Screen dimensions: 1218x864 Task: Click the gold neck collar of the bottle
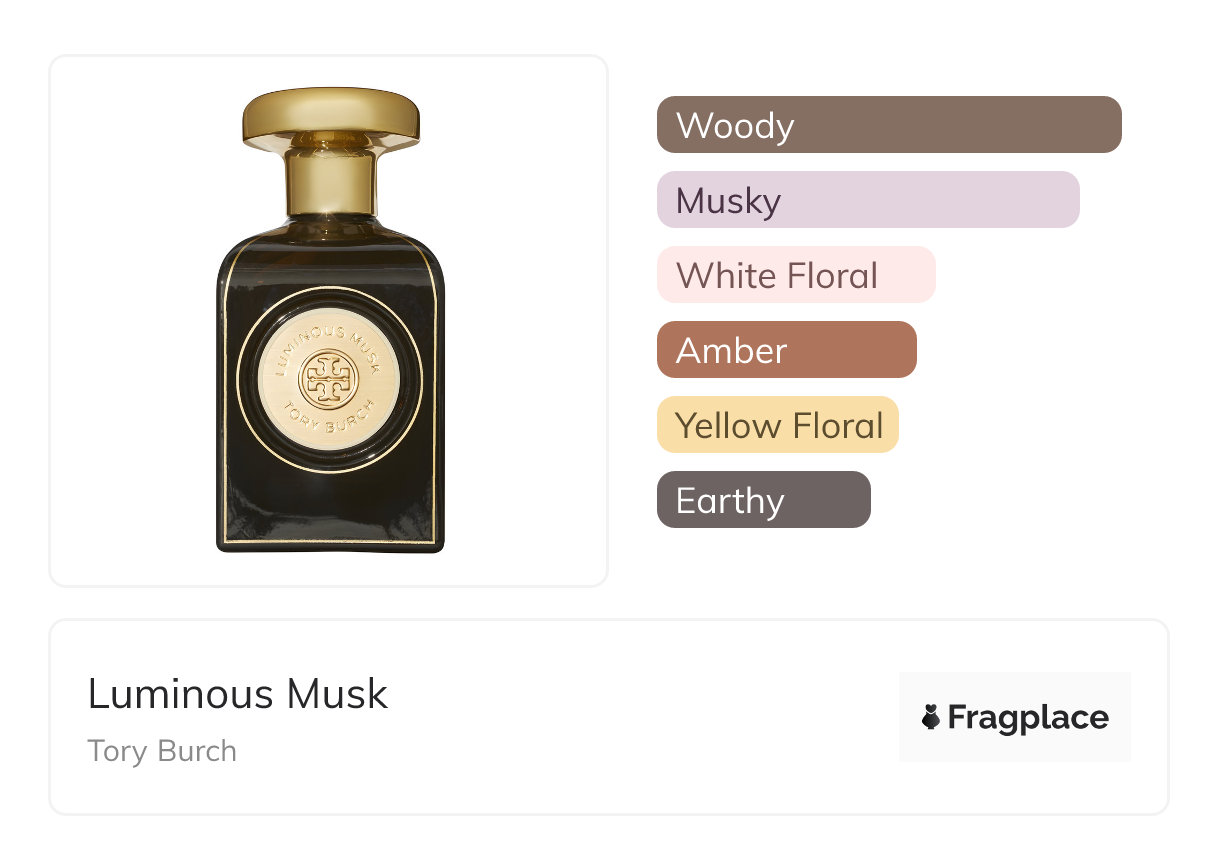click(330, 182)
